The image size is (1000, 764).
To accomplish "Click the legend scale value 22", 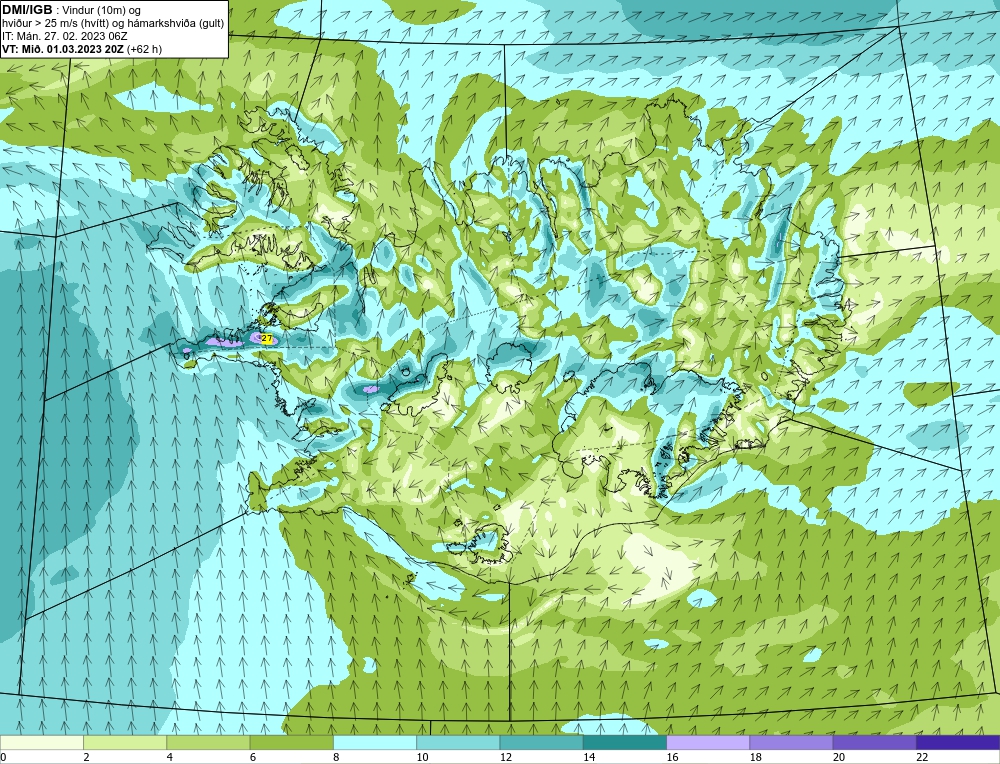I will [921, 757].
